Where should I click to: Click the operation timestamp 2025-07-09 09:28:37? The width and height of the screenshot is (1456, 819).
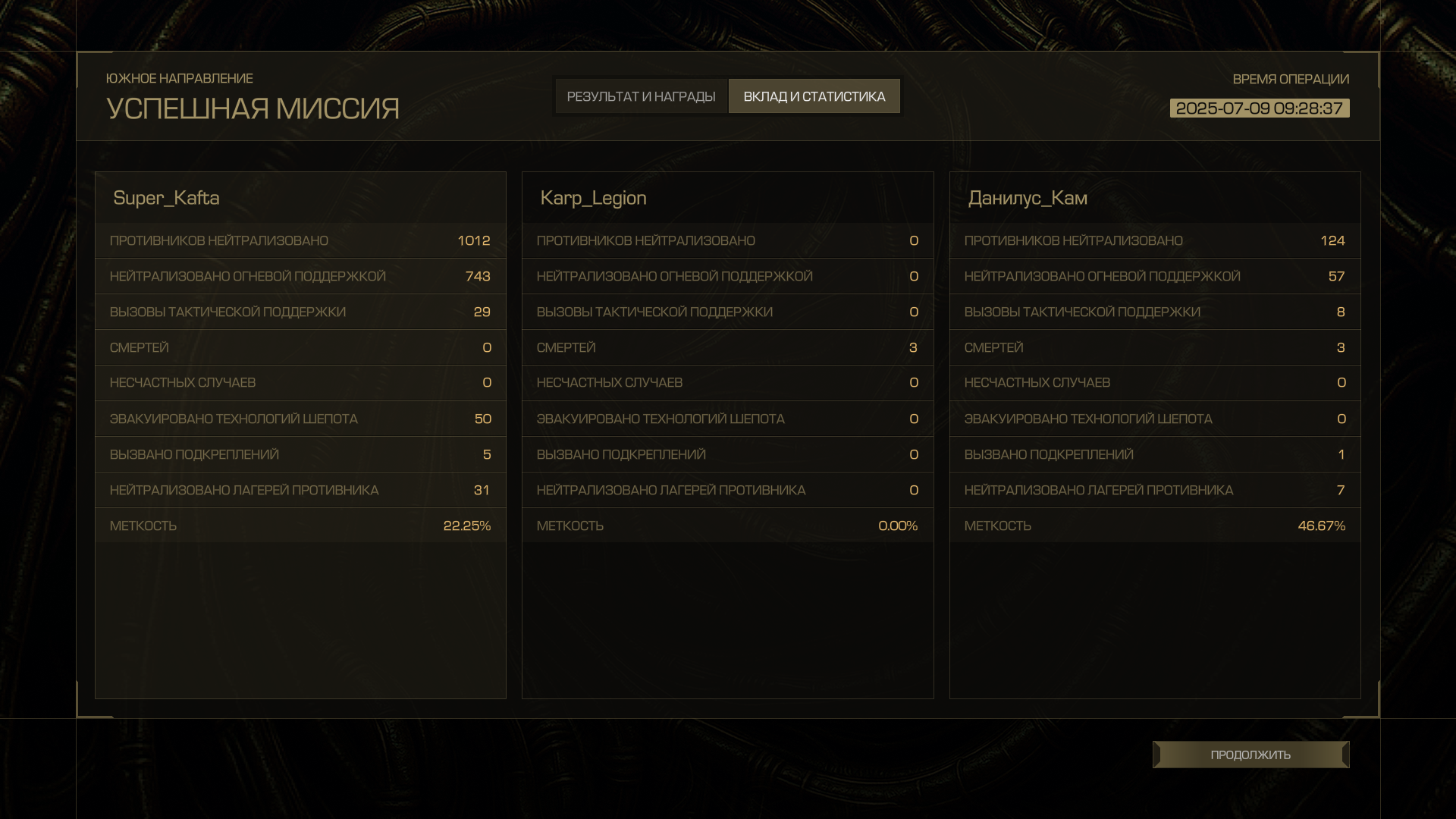coord(1260,108)
